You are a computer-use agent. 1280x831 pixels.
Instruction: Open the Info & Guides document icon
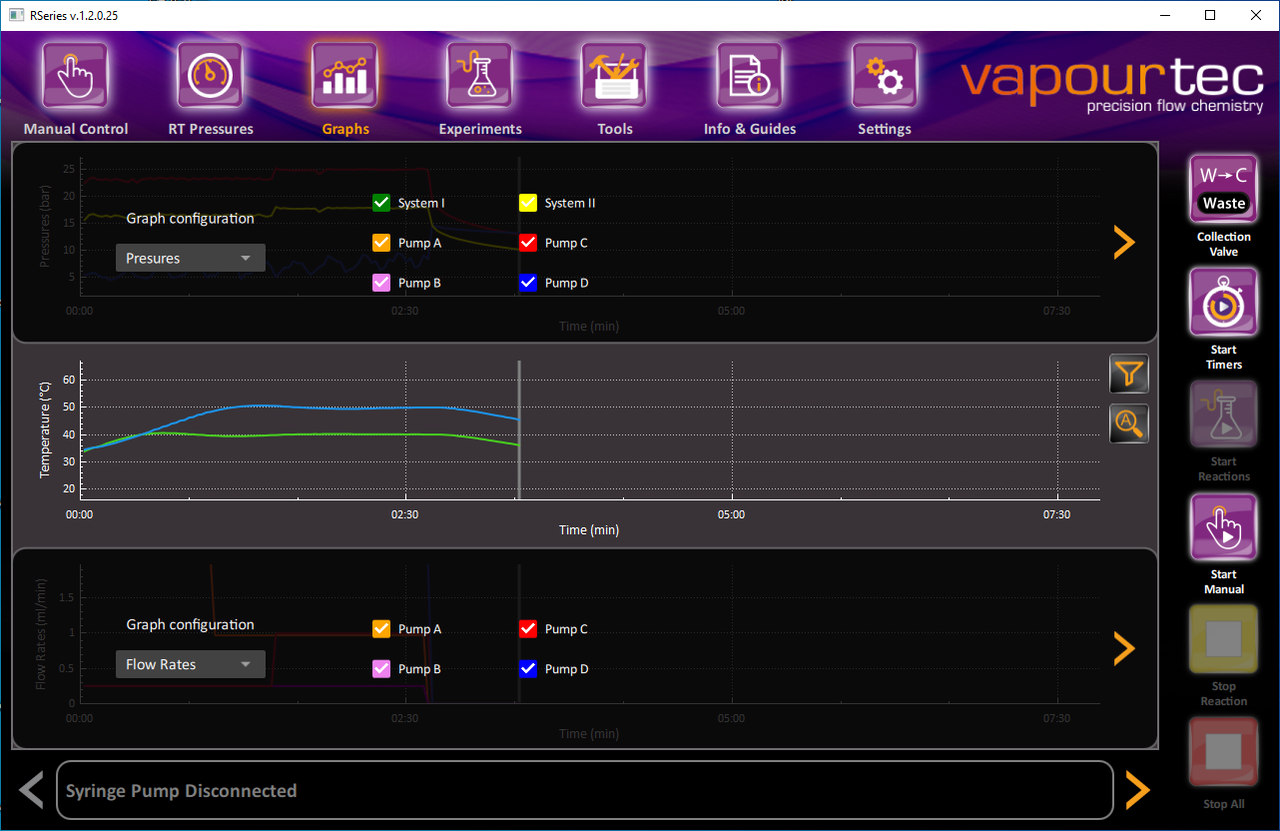750,75
